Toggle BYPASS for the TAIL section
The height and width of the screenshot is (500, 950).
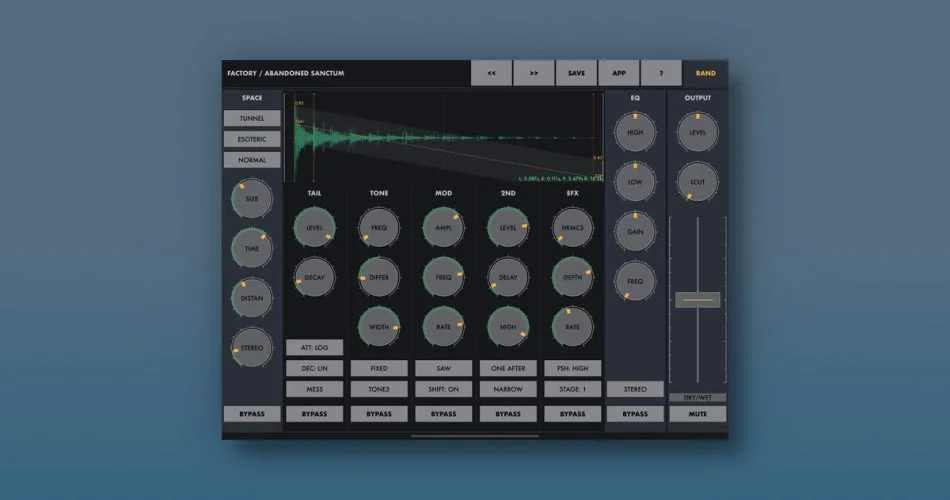(314, 414)
